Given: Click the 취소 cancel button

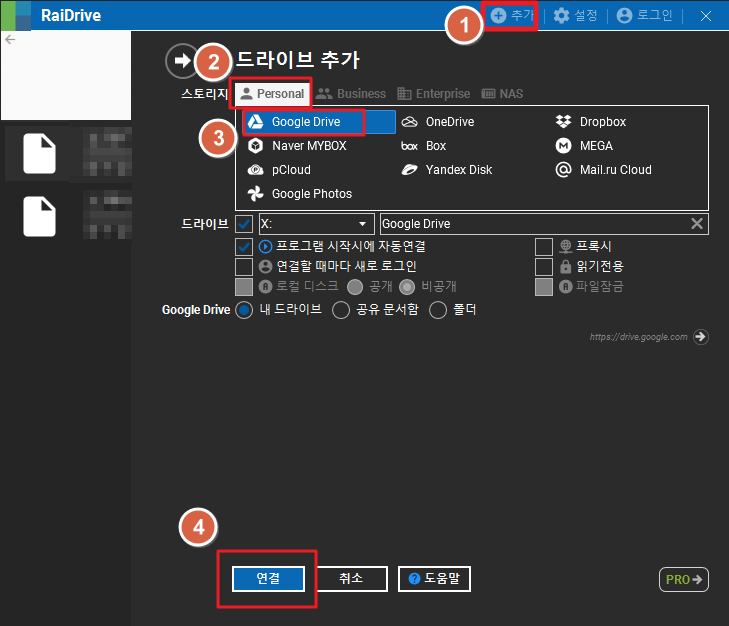Looking at the screenshot, I should click(351, 579).
